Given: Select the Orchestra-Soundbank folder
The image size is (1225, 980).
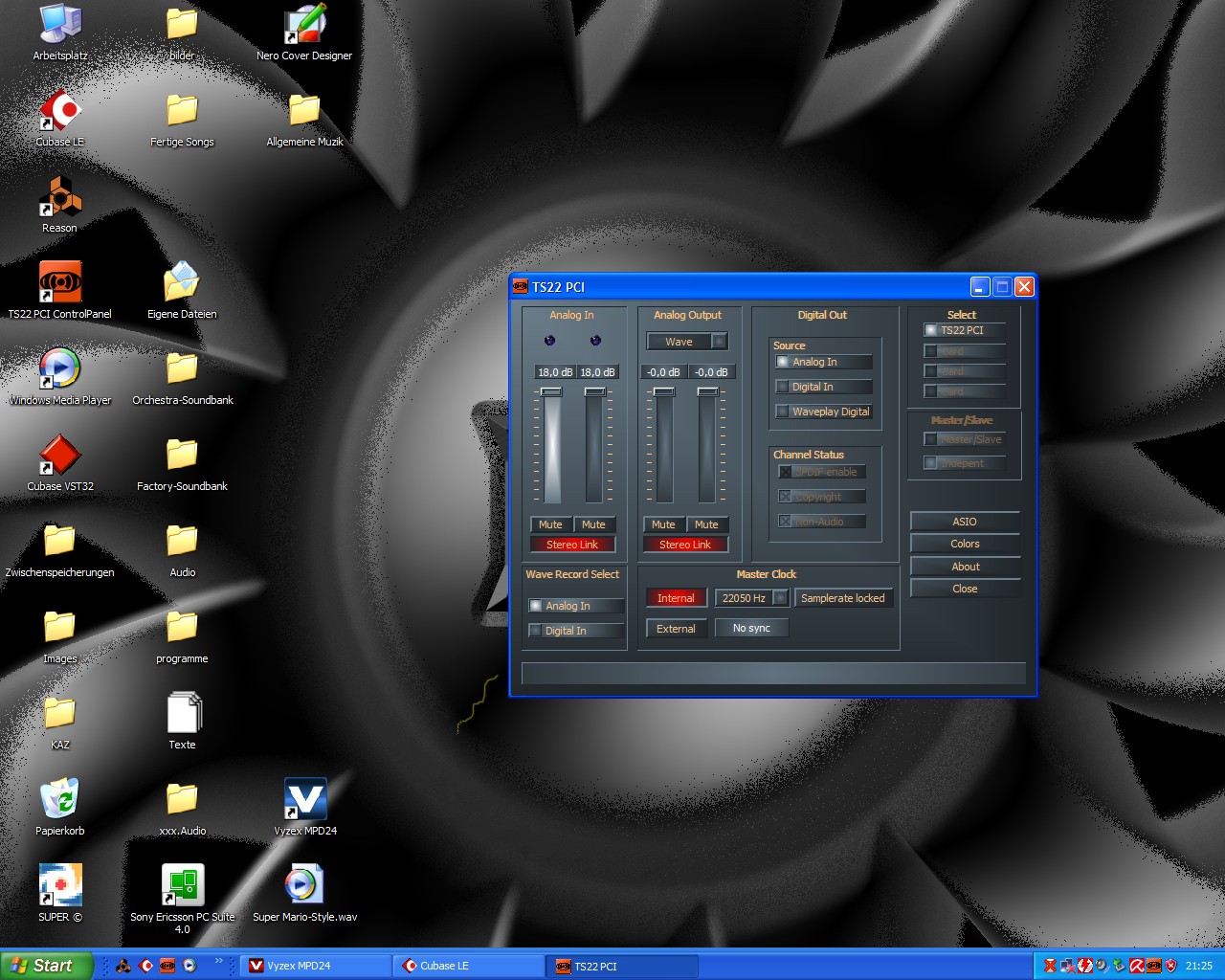Looking at the screenshot, I should (x=182, y=377).
